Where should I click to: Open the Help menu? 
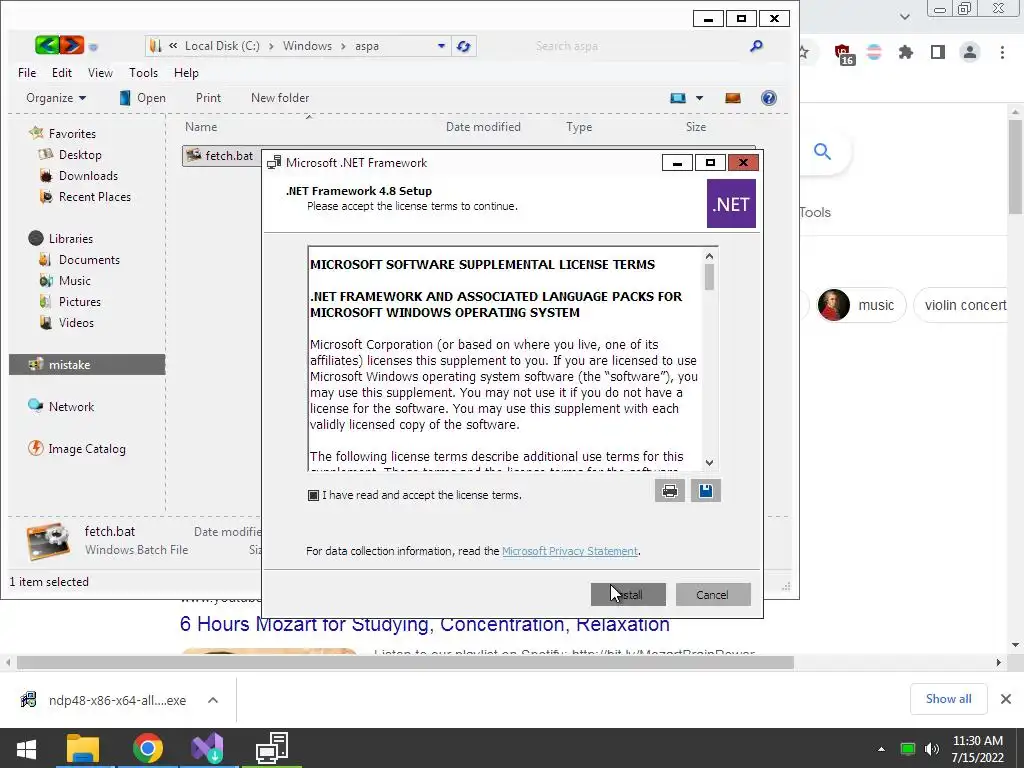[186, 72]
